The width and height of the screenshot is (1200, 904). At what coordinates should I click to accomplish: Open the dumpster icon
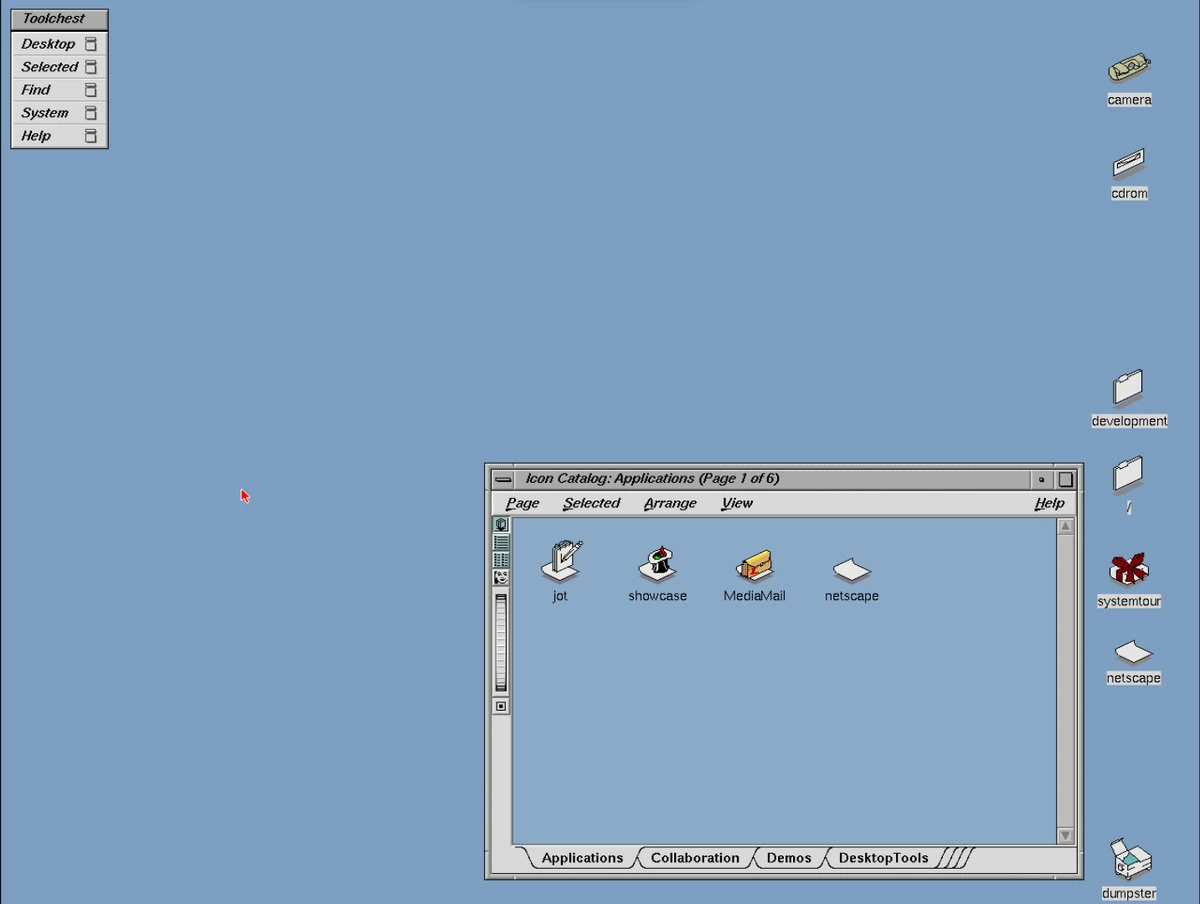coord(1129,858)
